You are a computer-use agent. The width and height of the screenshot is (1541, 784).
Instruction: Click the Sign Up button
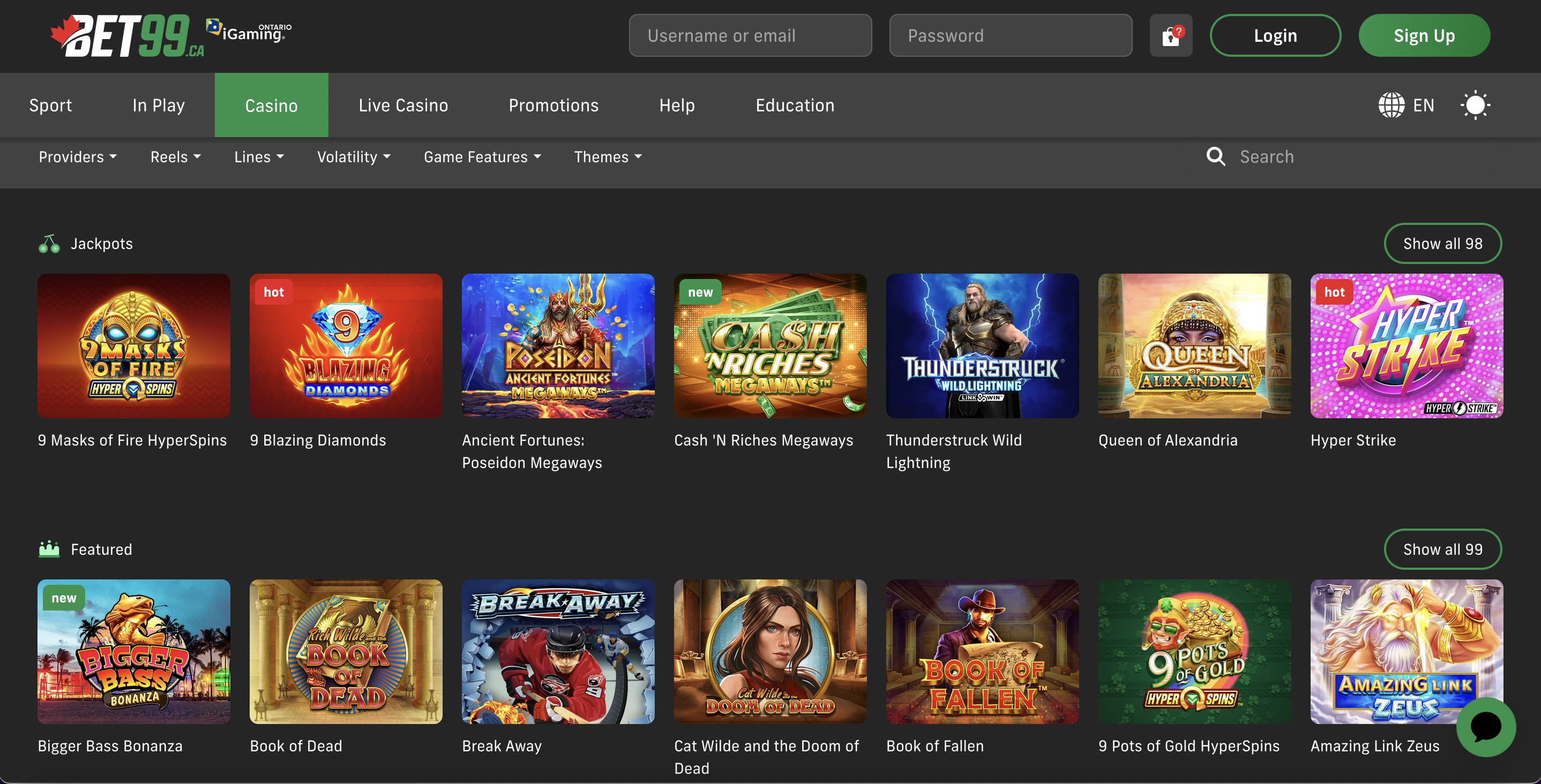tap(1424, 36)
